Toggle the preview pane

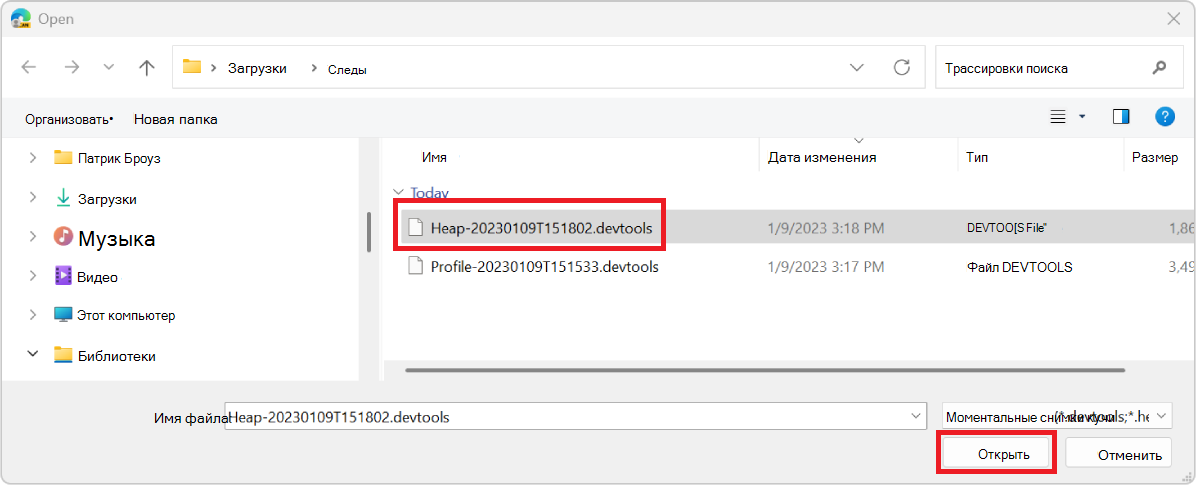tap(1121, 117)
